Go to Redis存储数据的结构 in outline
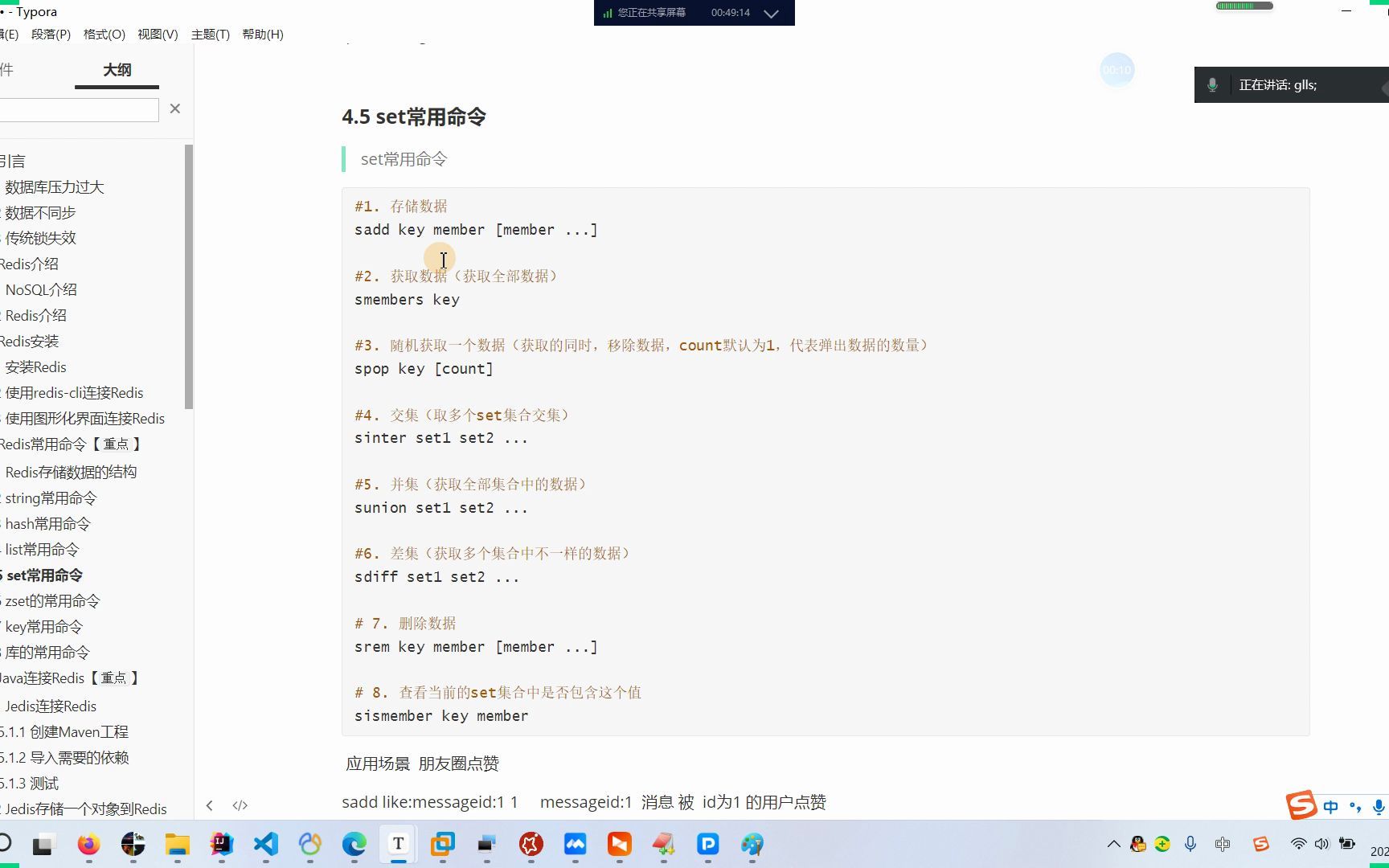Screen dimensions: 1389x868 tap(71, 473)
